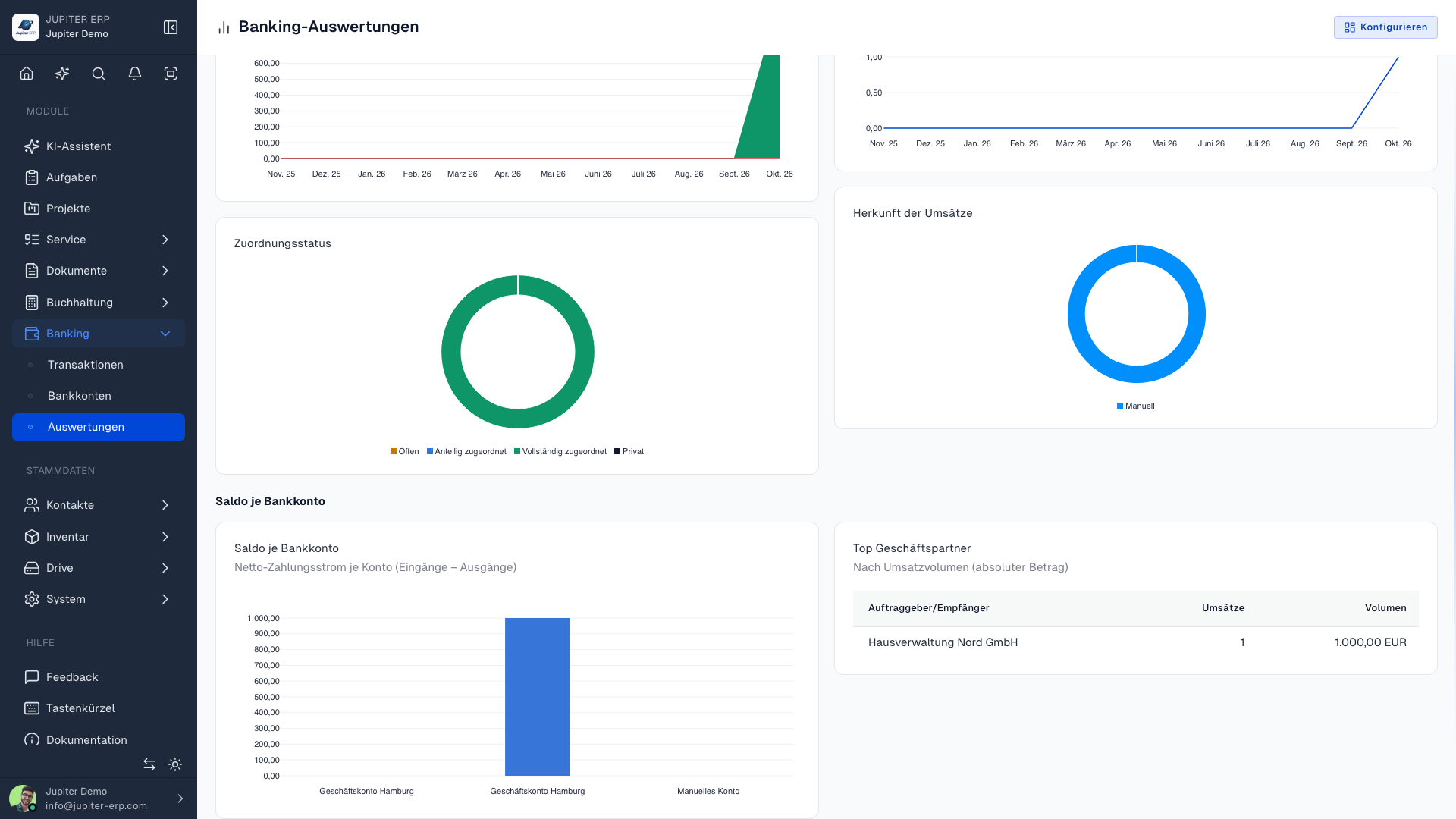Click the green Zuordnungsstatus donut ring
Viewport: 1456px width, 819px height.
[x=518, y=418]
